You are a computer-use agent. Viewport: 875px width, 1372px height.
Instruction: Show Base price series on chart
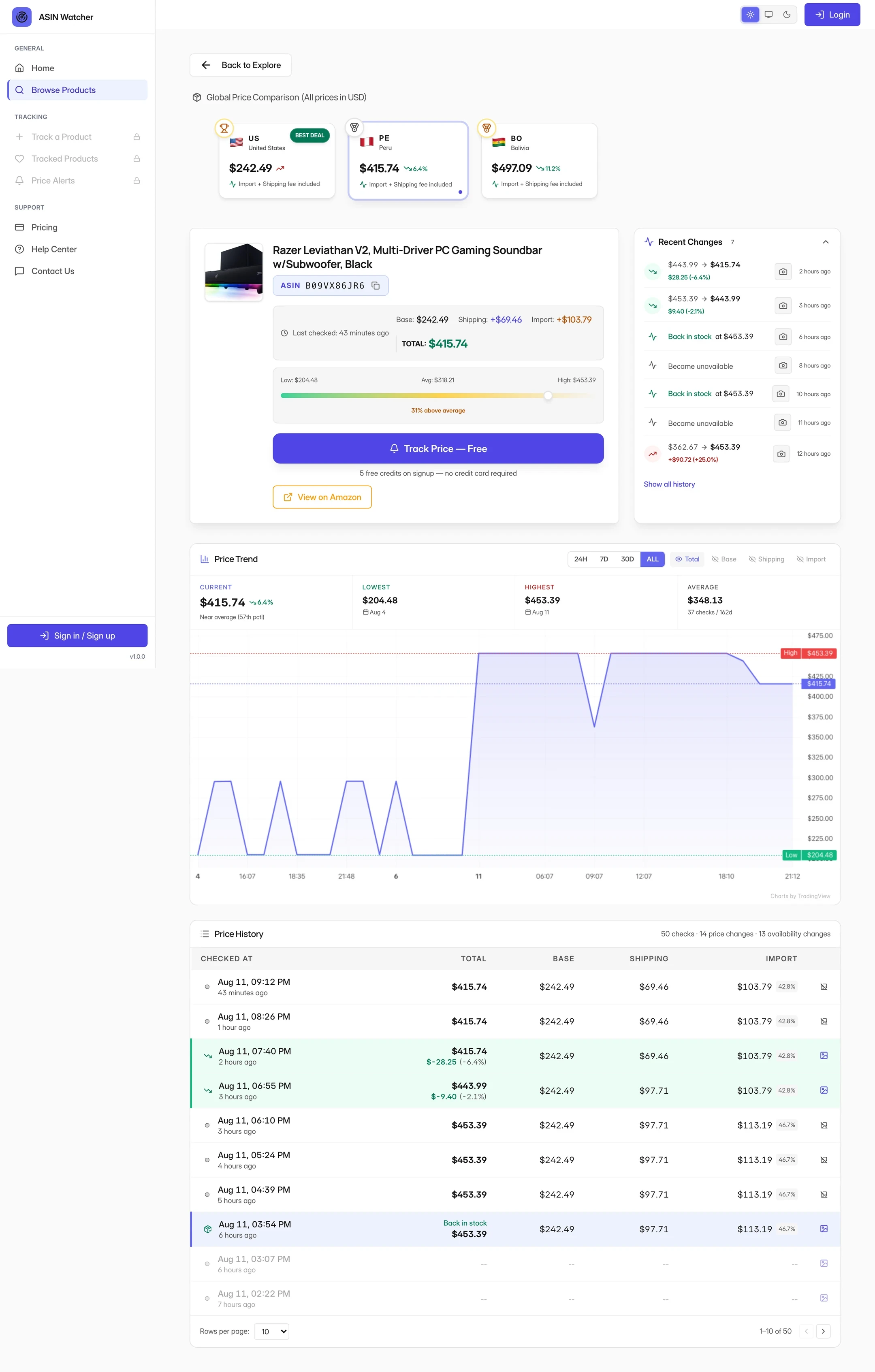(723, 559)
